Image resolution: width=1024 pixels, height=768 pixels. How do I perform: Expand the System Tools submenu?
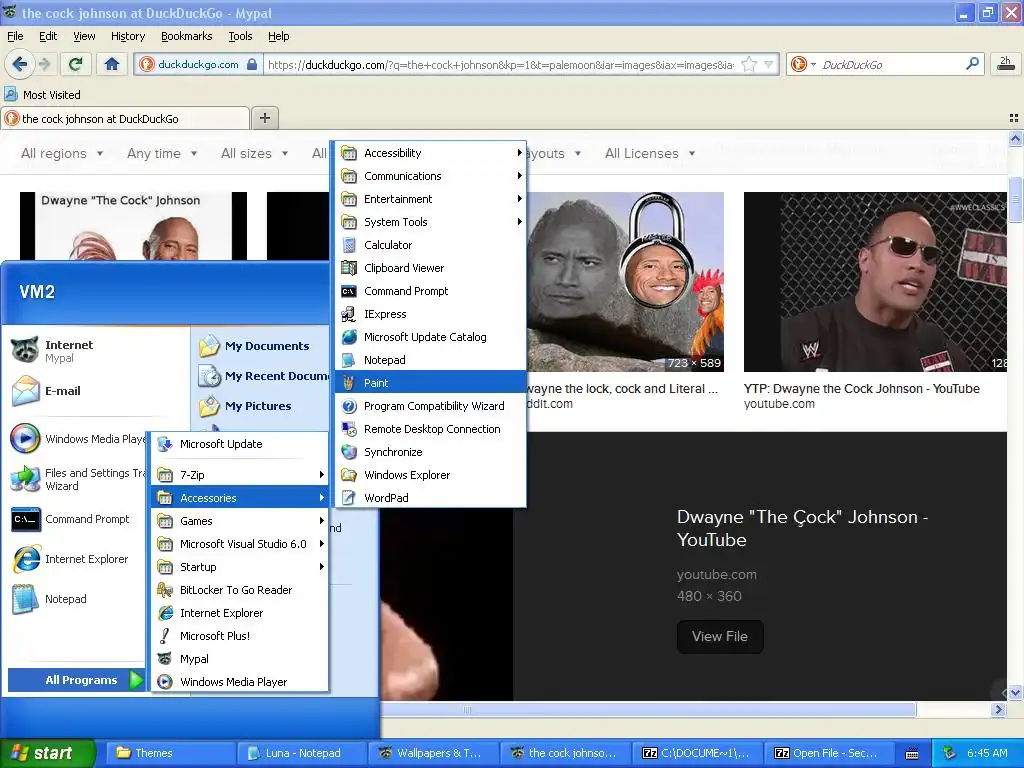(430, 222)
